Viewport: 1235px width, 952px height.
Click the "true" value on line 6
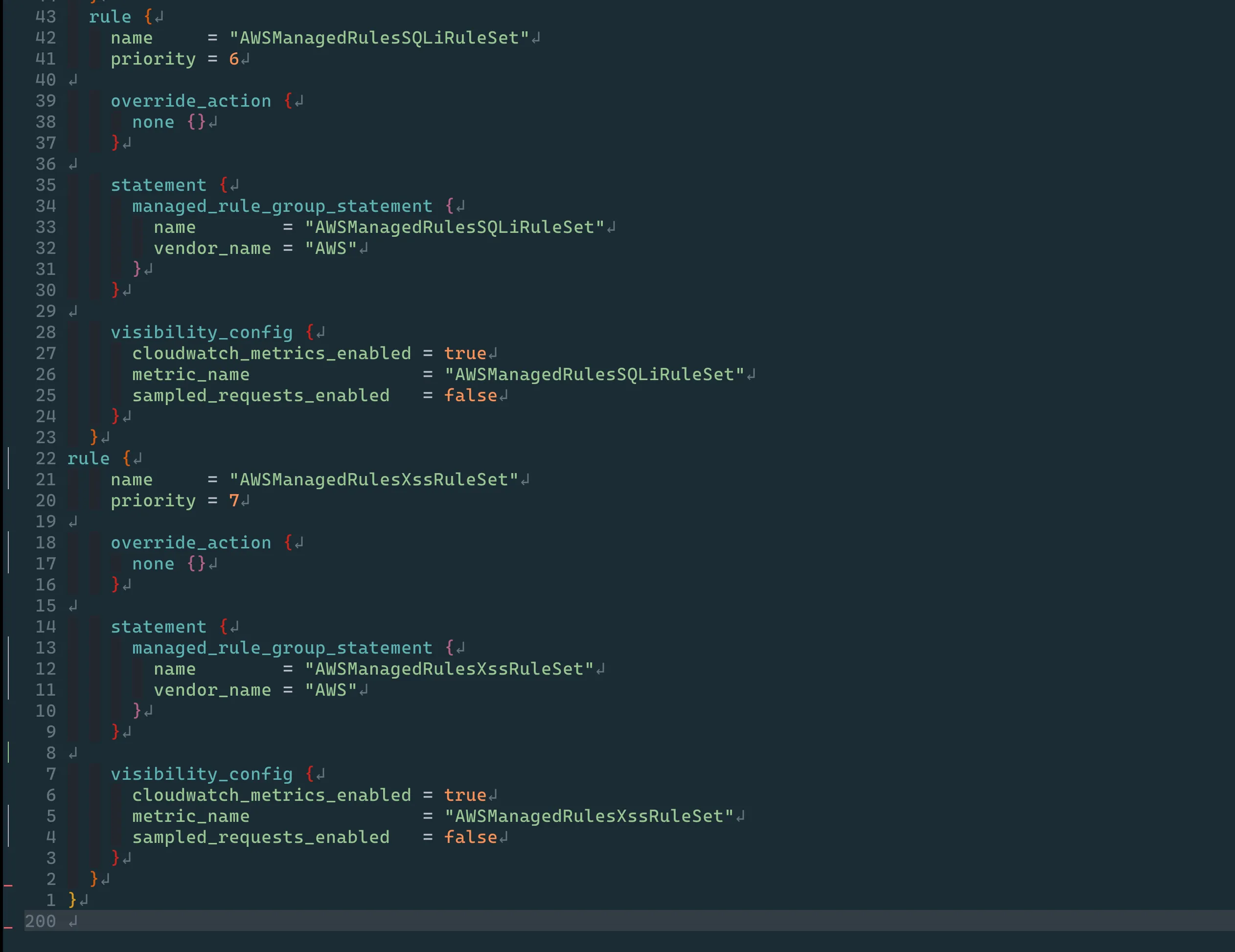point(465,795)
